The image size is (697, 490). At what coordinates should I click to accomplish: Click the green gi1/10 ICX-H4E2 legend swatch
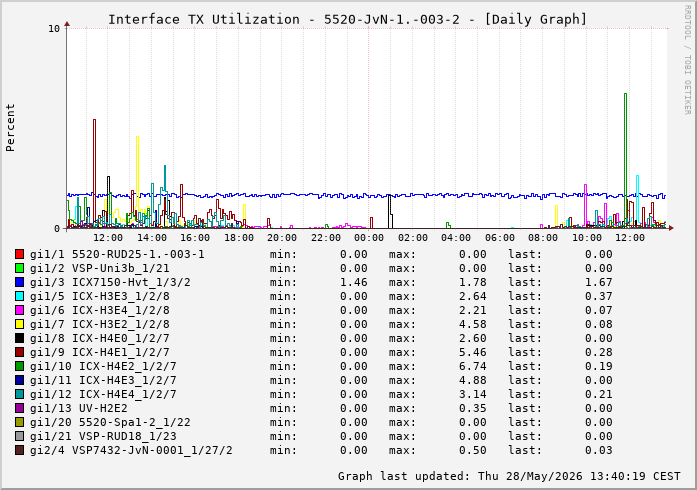coord(19,366)
